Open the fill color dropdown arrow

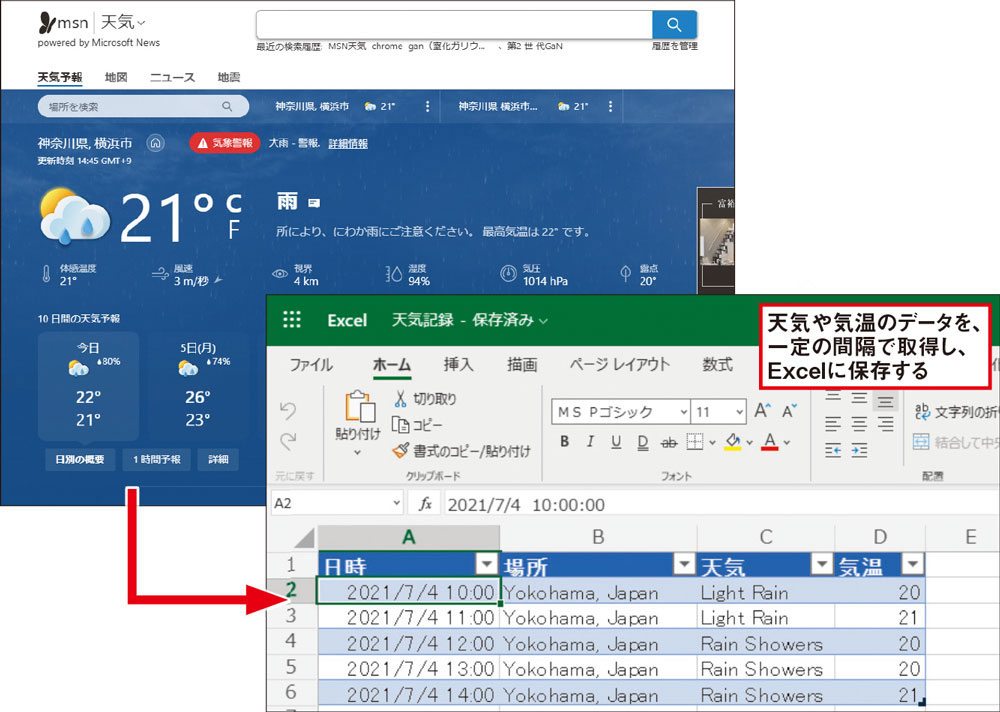[749, 442]
